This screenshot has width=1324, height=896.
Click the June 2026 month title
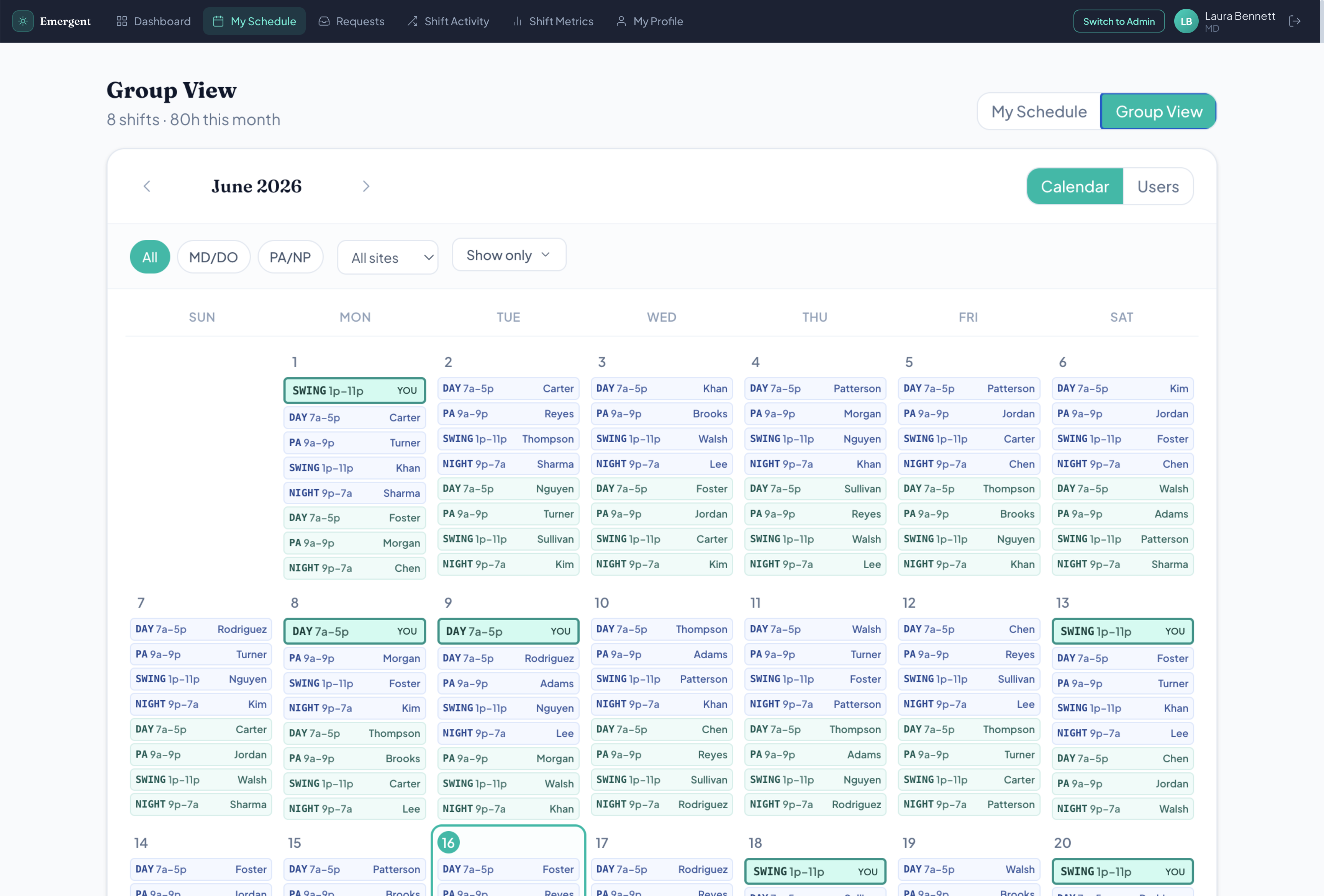[256, 186]
